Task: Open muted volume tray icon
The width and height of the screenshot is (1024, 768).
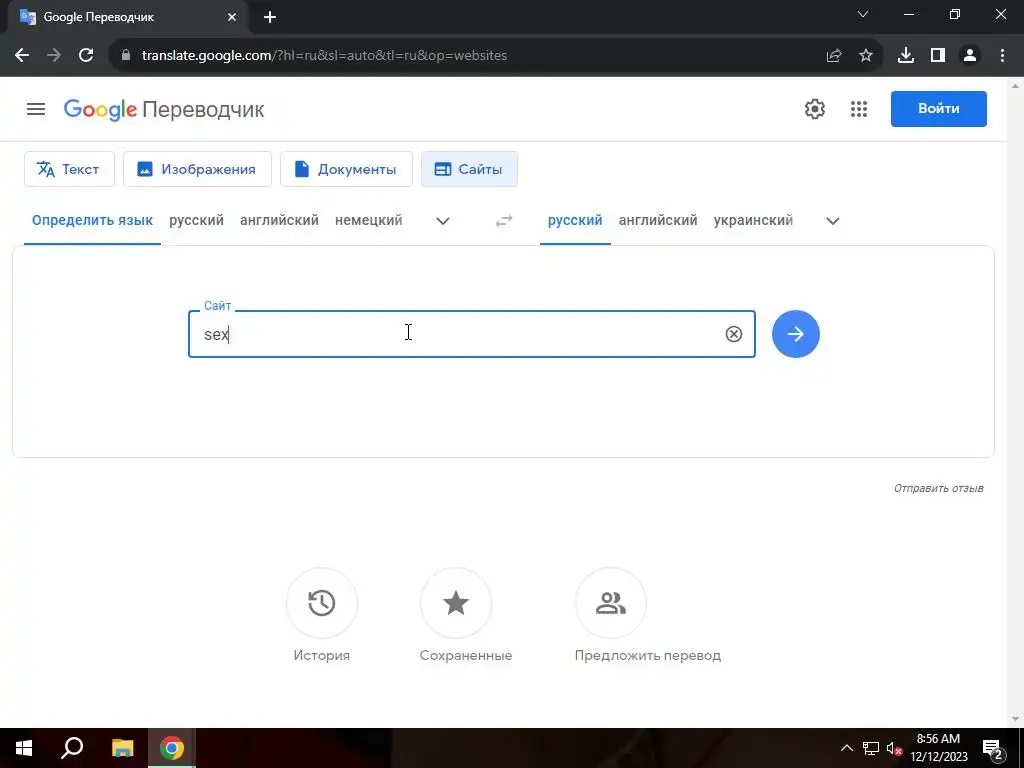Action: [895, 748]
